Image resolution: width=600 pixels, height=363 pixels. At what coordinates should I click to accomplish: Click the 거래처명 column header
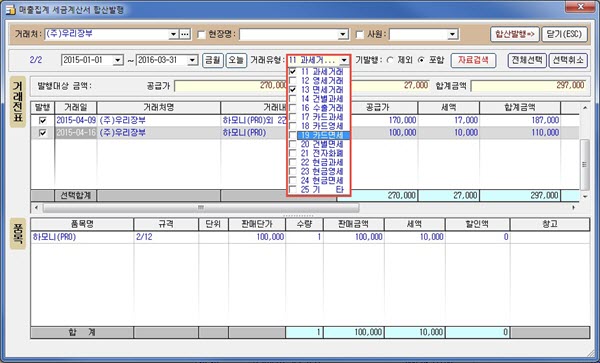(159, 107)
